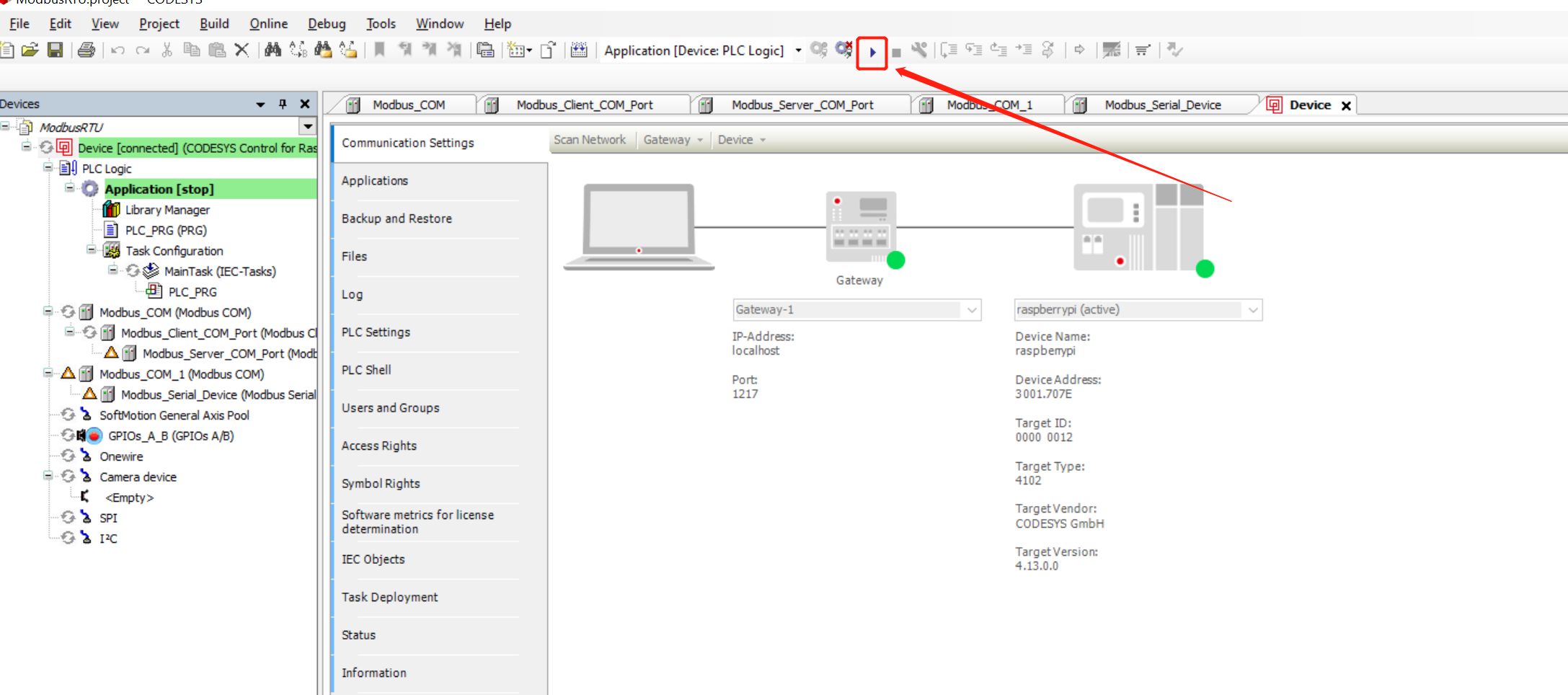Click the Undo arrow icon
This screenshot has width=1568, height=695.
coord(118,50)
